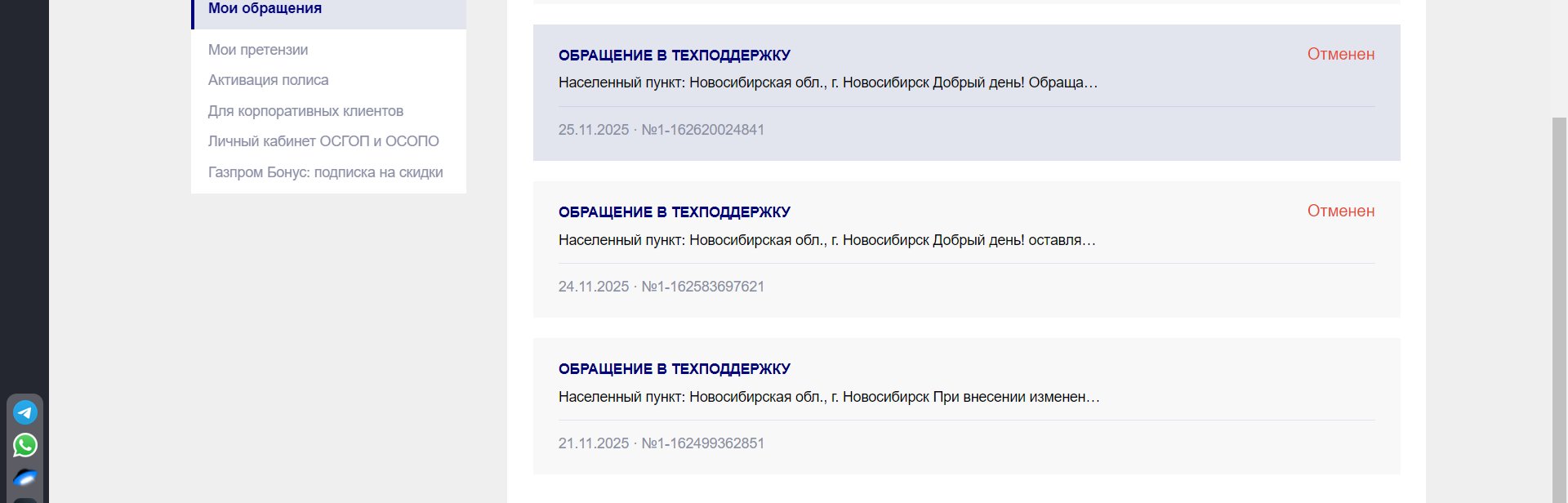Select the Мои обращения menu item
This screenshot has height=503, width=1568.
[x=265, y=8]
